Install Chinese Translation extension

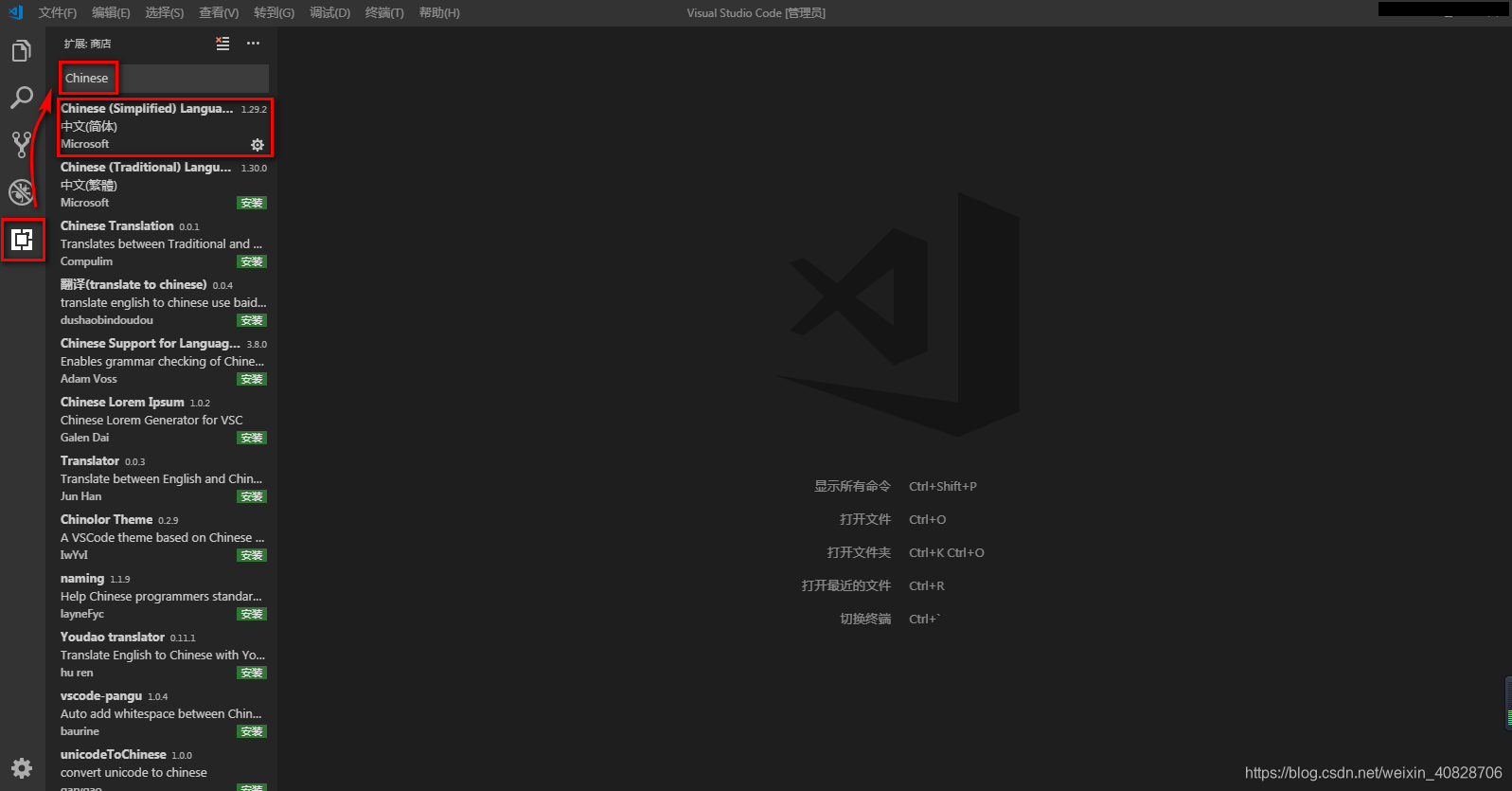click(x=252, y=261)
